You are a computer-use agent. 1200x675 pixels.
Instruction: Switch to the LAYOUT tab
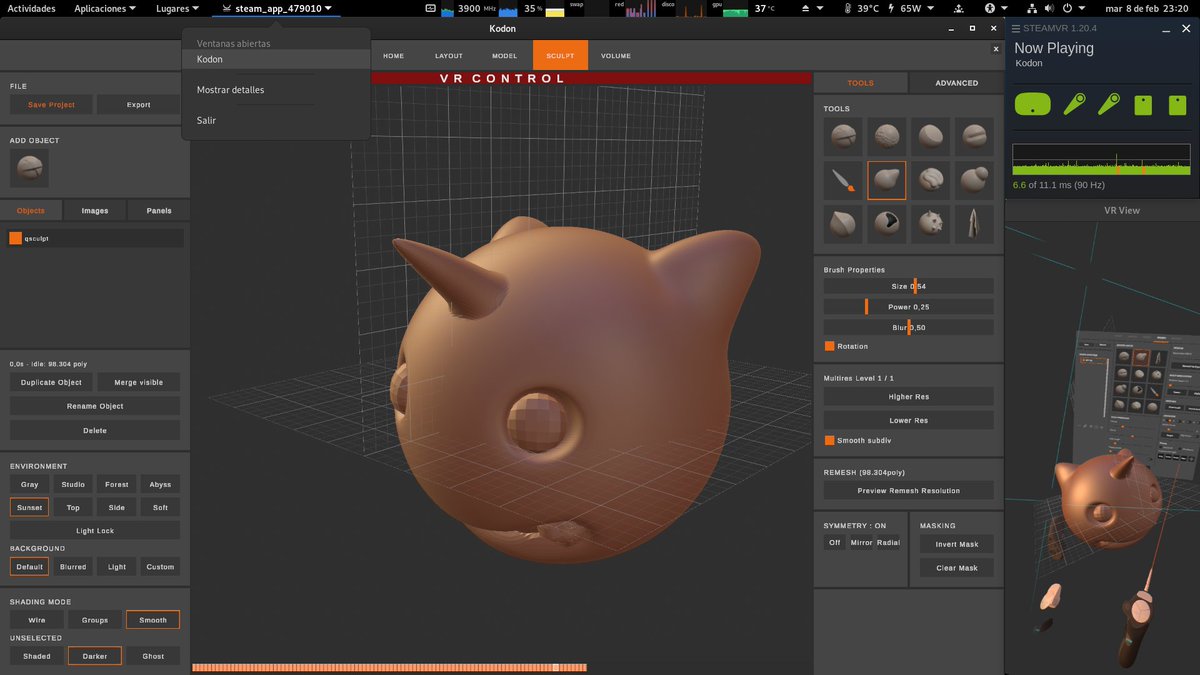click(x=449, y=56)
